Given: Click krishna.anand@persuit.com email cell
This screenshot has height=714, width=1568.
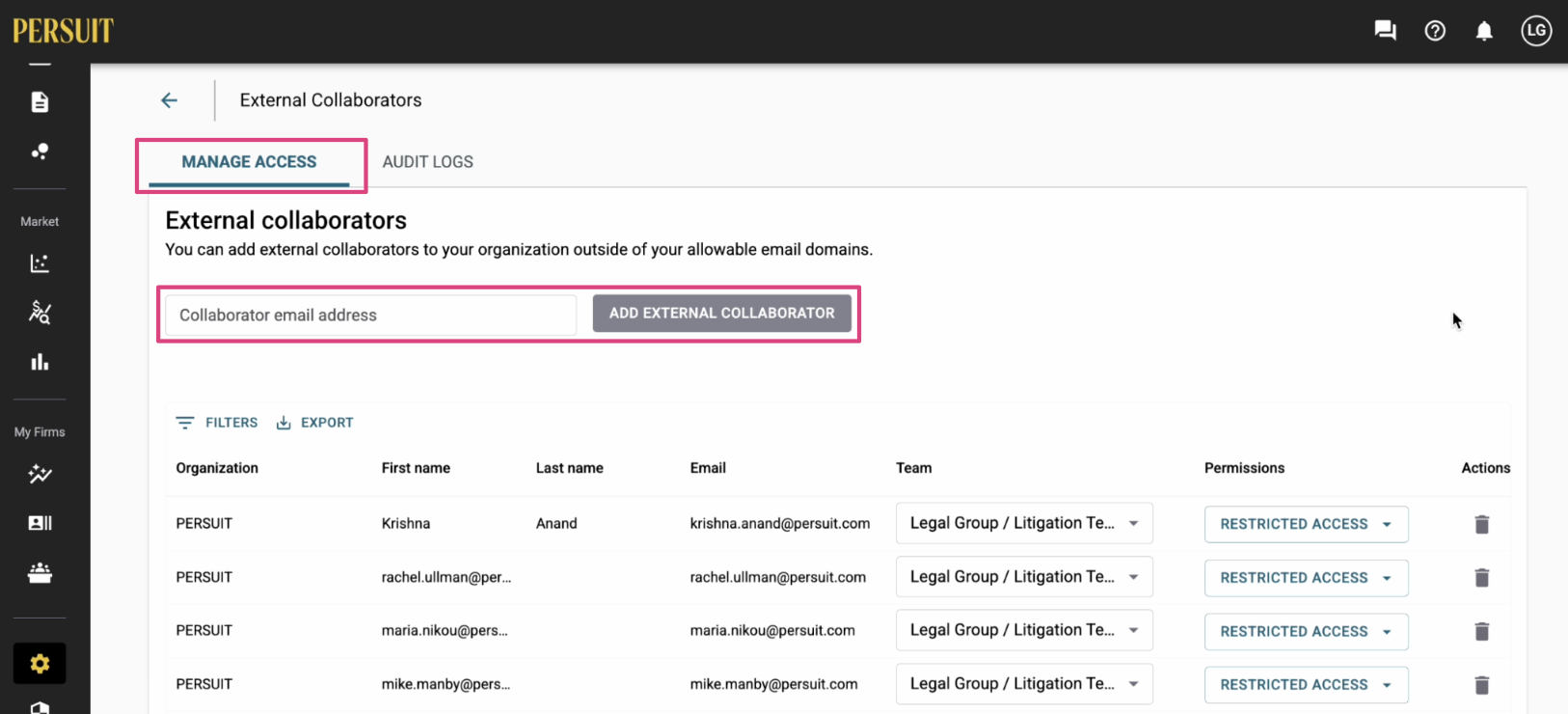Looking at the screenshot, I should coord(779,523).
